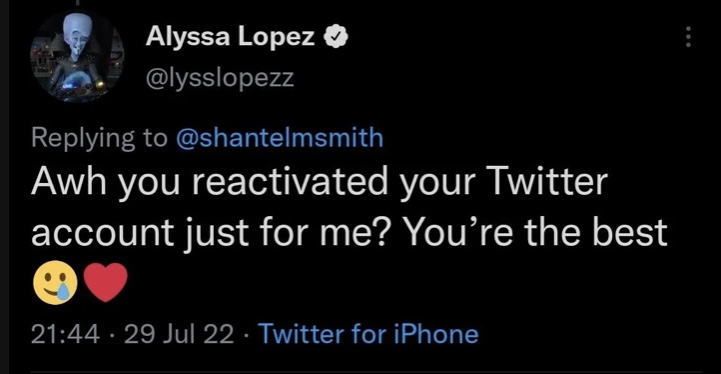Click the word 'Awh' starting the tweet
721x374 pixels.
click(x=70, y=182)
